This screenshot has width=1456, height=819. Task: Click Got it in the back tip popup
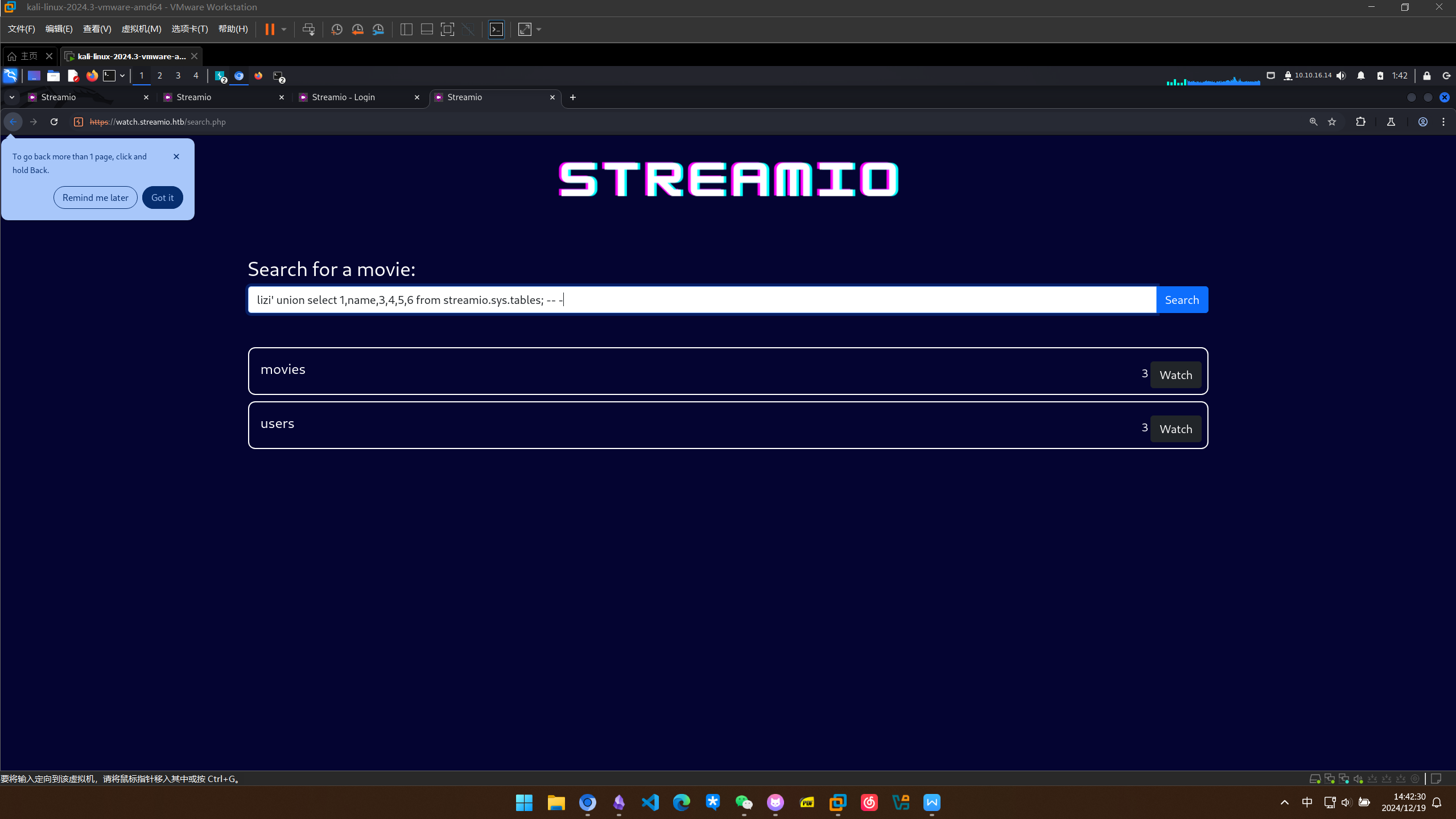point(162,197)
